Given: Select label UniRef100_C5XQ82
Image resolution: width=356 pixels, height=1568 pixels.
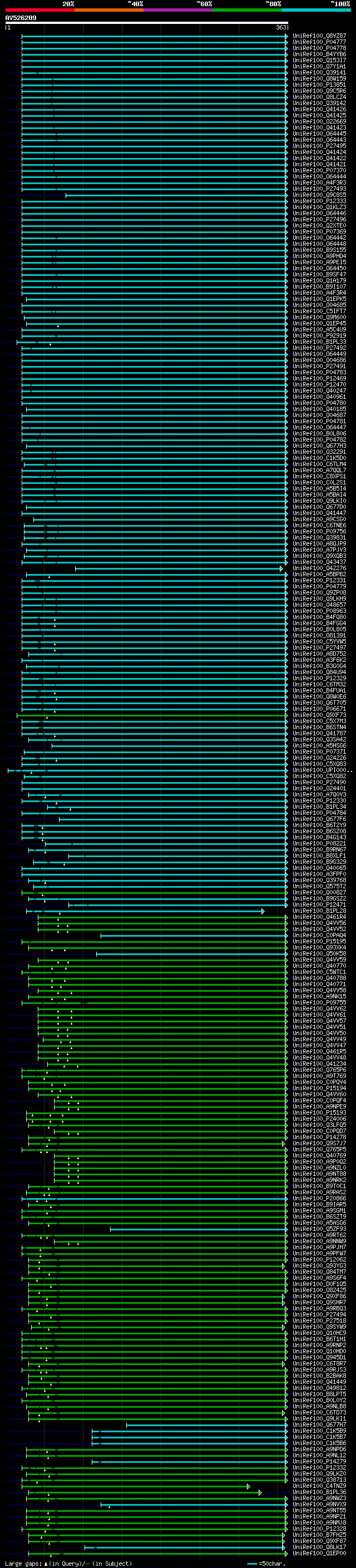Looking at the screenshot, I should click(319, 776).
